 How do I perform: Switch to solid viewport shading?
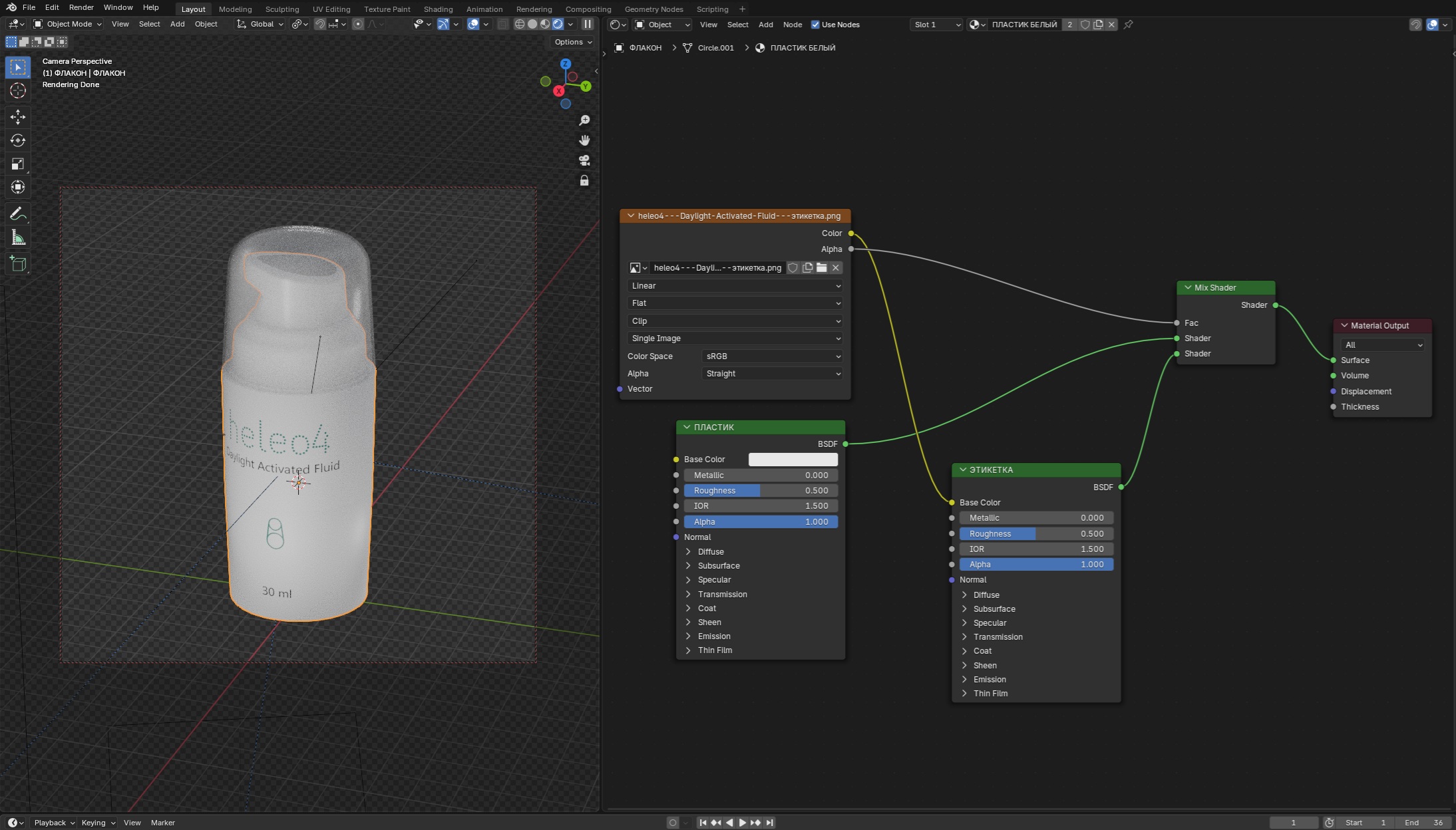pyautogui.click(x=532, y=24)
